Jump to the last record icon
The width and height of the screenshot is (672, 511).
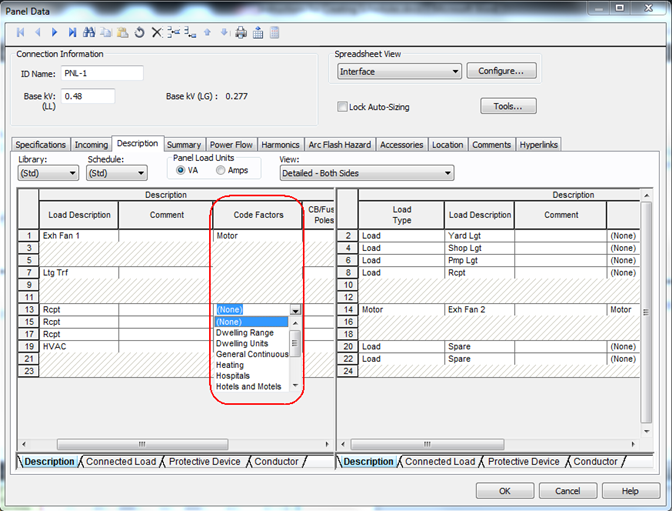click(x=71, y=32)
